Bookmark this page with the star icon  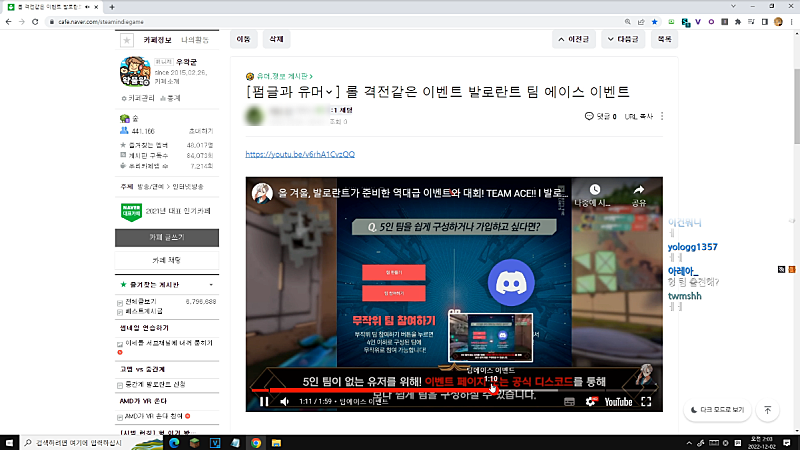click(654, 19)
